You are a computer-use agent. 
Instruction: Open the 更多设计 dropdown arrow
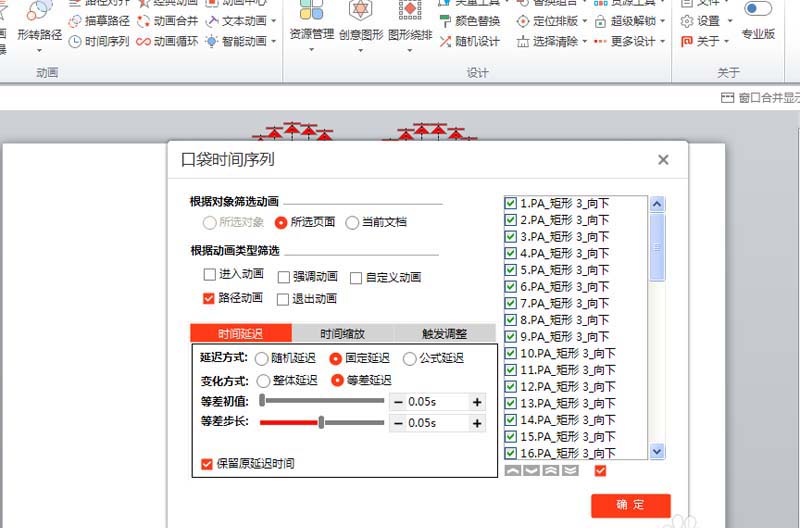(x=662, y=41)
